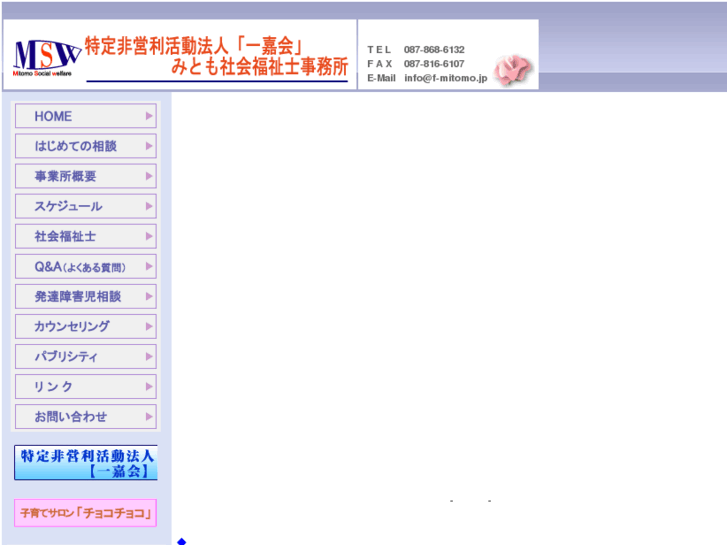Click the pink rose image
Screen dimensions: 727x545
513,70
